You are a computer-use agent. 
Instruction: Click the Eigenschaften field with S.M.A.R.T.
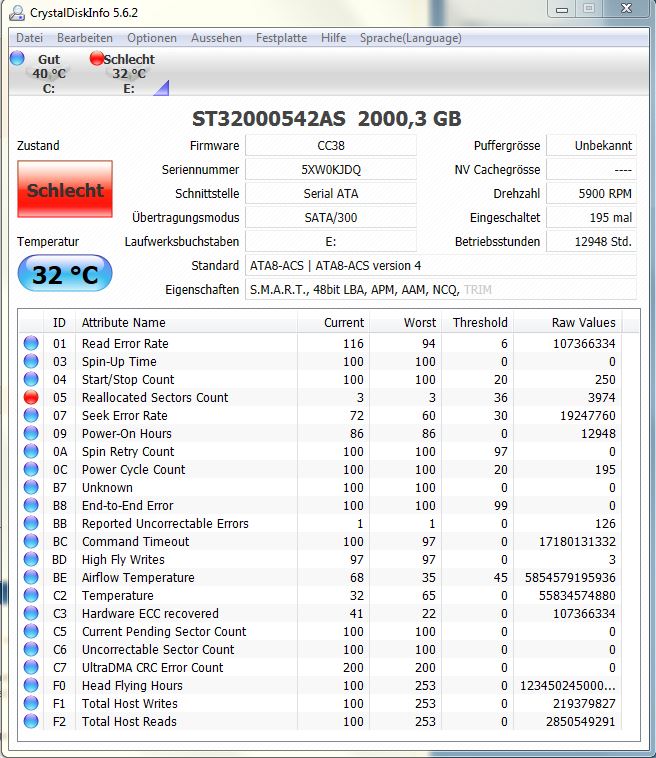click(x=441, y=290)
